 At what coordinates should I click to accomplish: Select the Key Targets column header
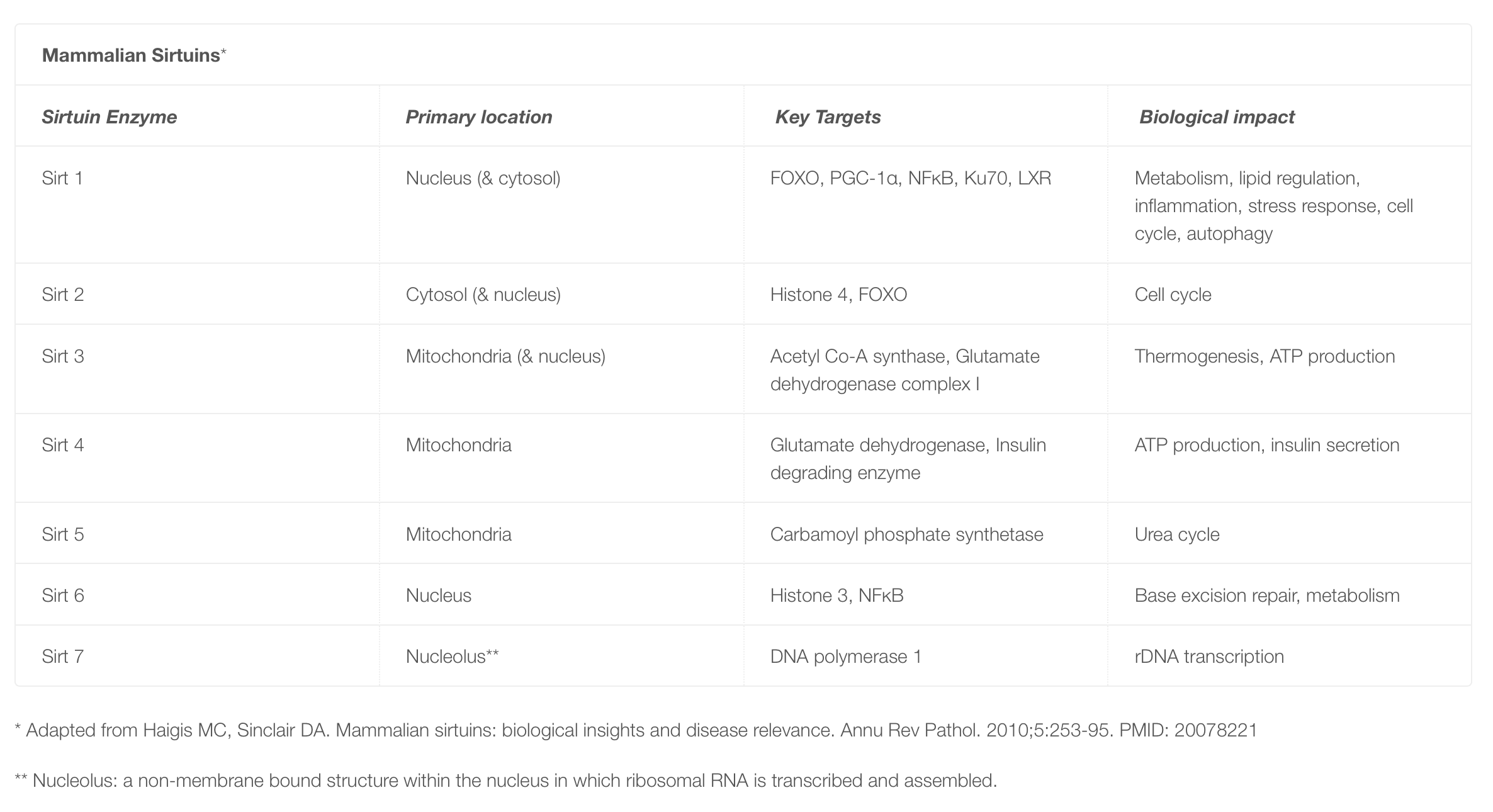tap(828, 117)
